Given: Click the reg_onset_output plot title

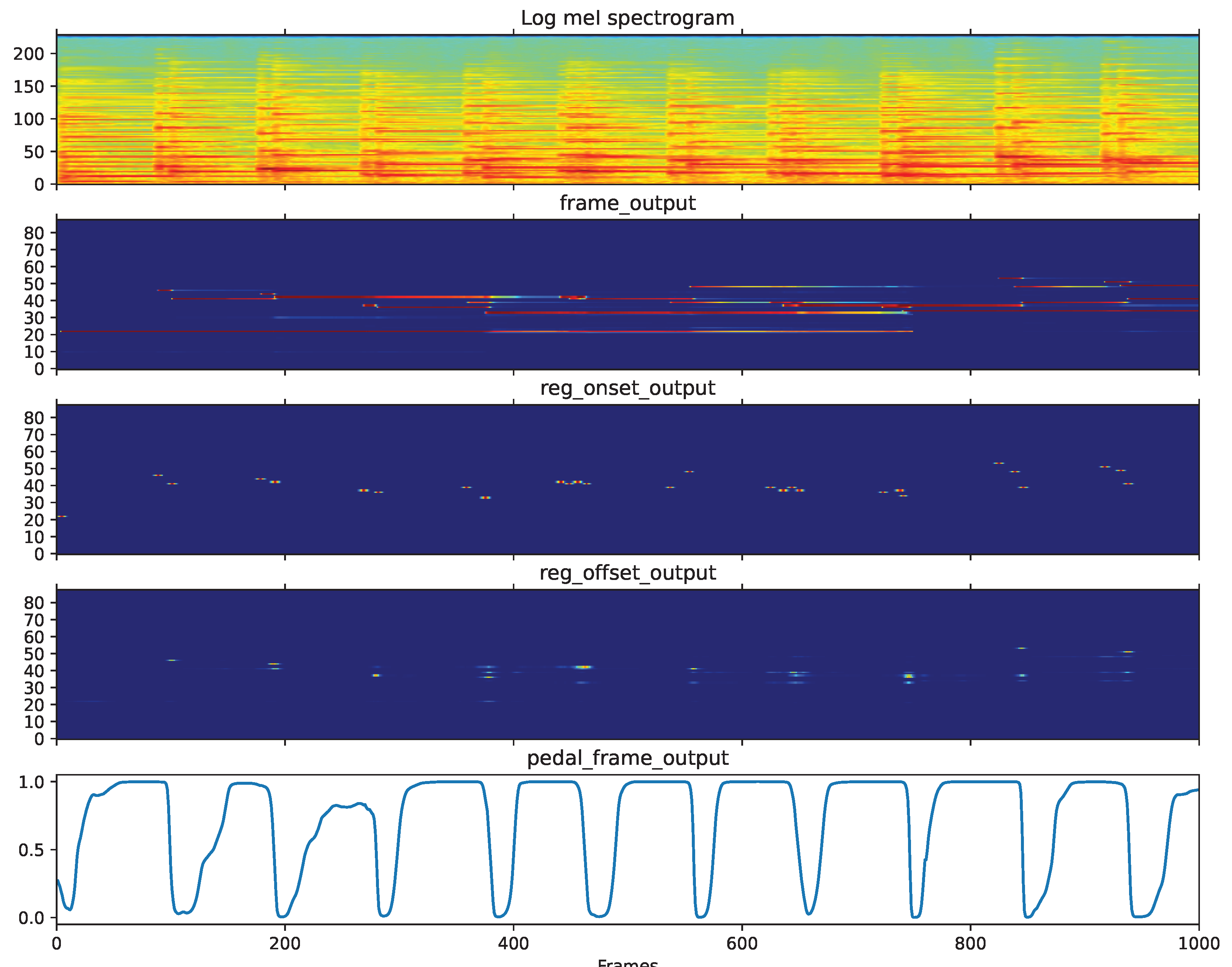Looking at the screenshot, I should click(x=627, y=388).
